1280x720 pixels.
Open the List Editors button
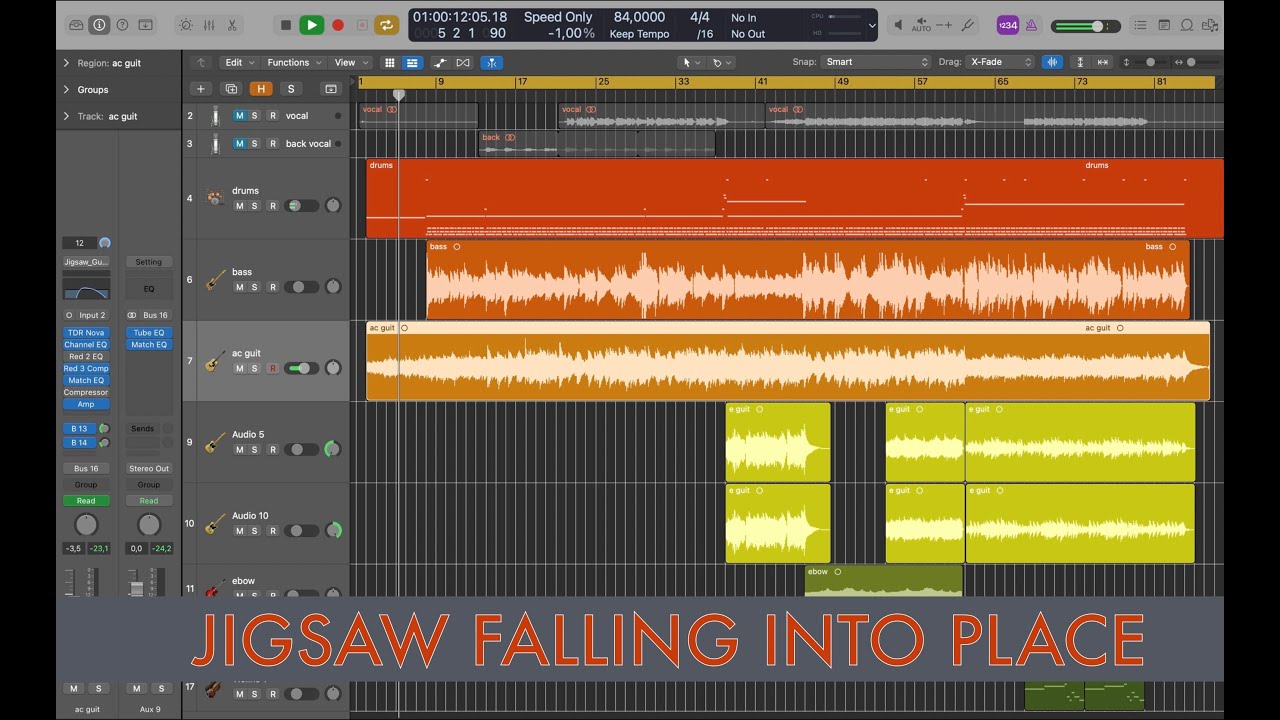tap(1141, 25)
